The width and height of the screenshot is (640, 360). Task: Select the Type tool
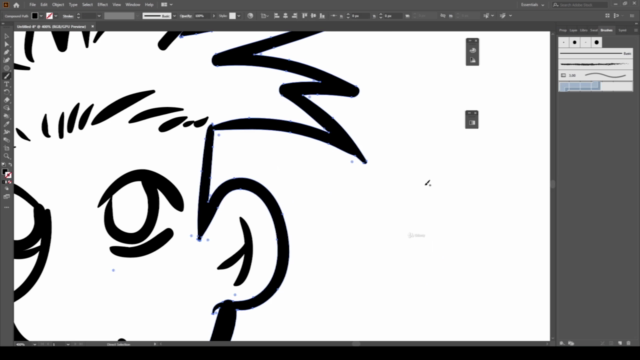[7, 84]
